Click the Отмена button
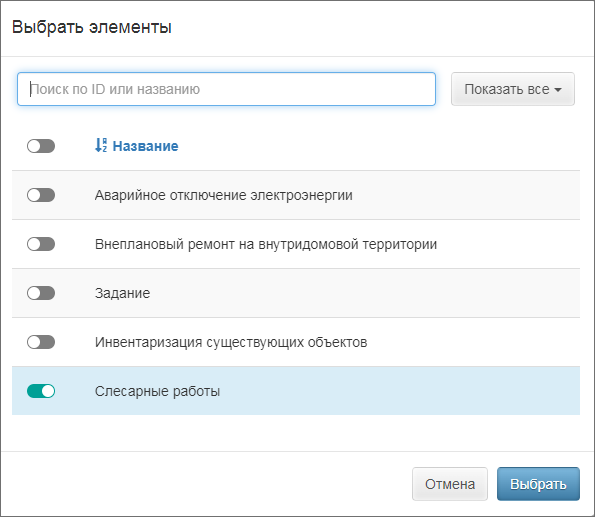Screen dimensions: 595x517 point(450,484)
